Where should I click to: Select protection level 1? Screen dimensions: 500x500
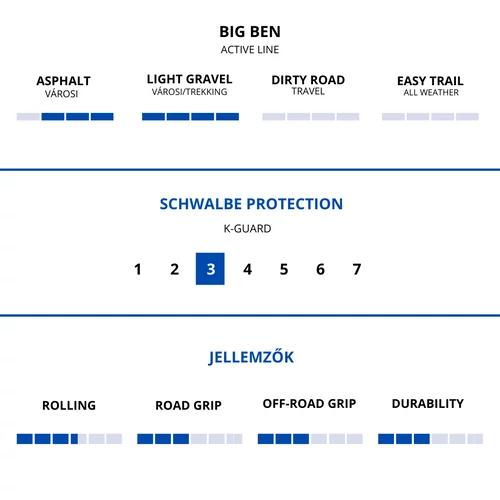coord(138,269)
